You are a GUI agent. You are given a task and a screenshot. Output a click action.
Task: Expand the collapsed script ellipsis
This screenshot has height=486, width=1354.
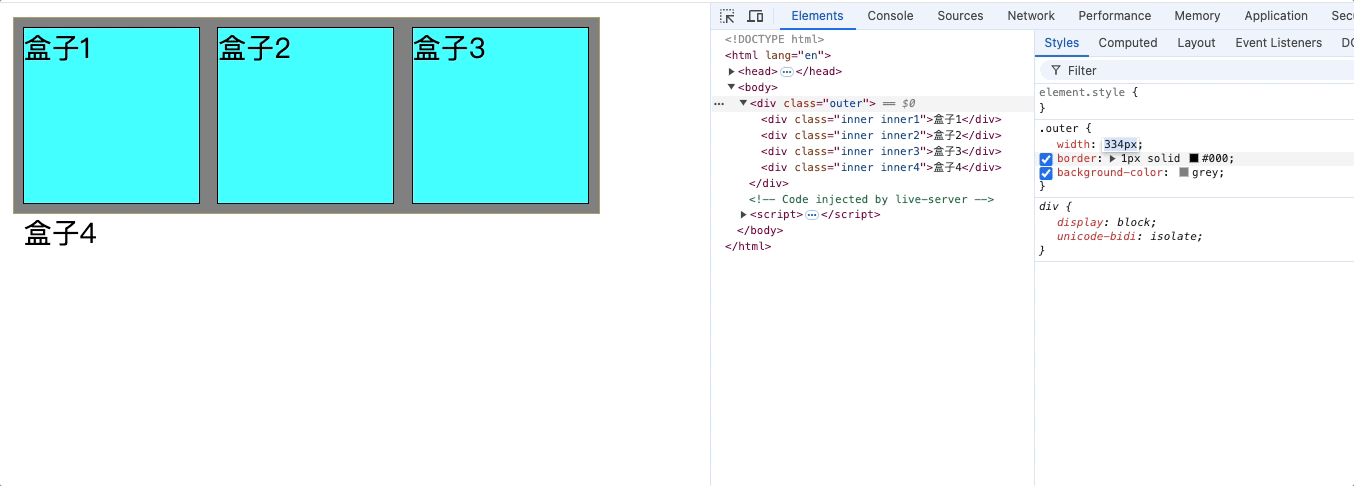[x=812, y=215]
